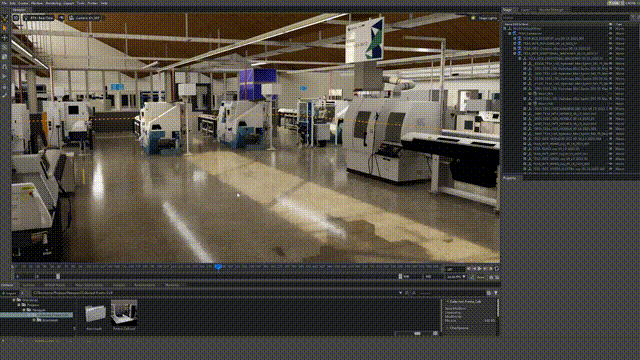The image size is (640, 360).
Task: Toggle visibility eye of the root stage prim
Action: click(611, 29)
